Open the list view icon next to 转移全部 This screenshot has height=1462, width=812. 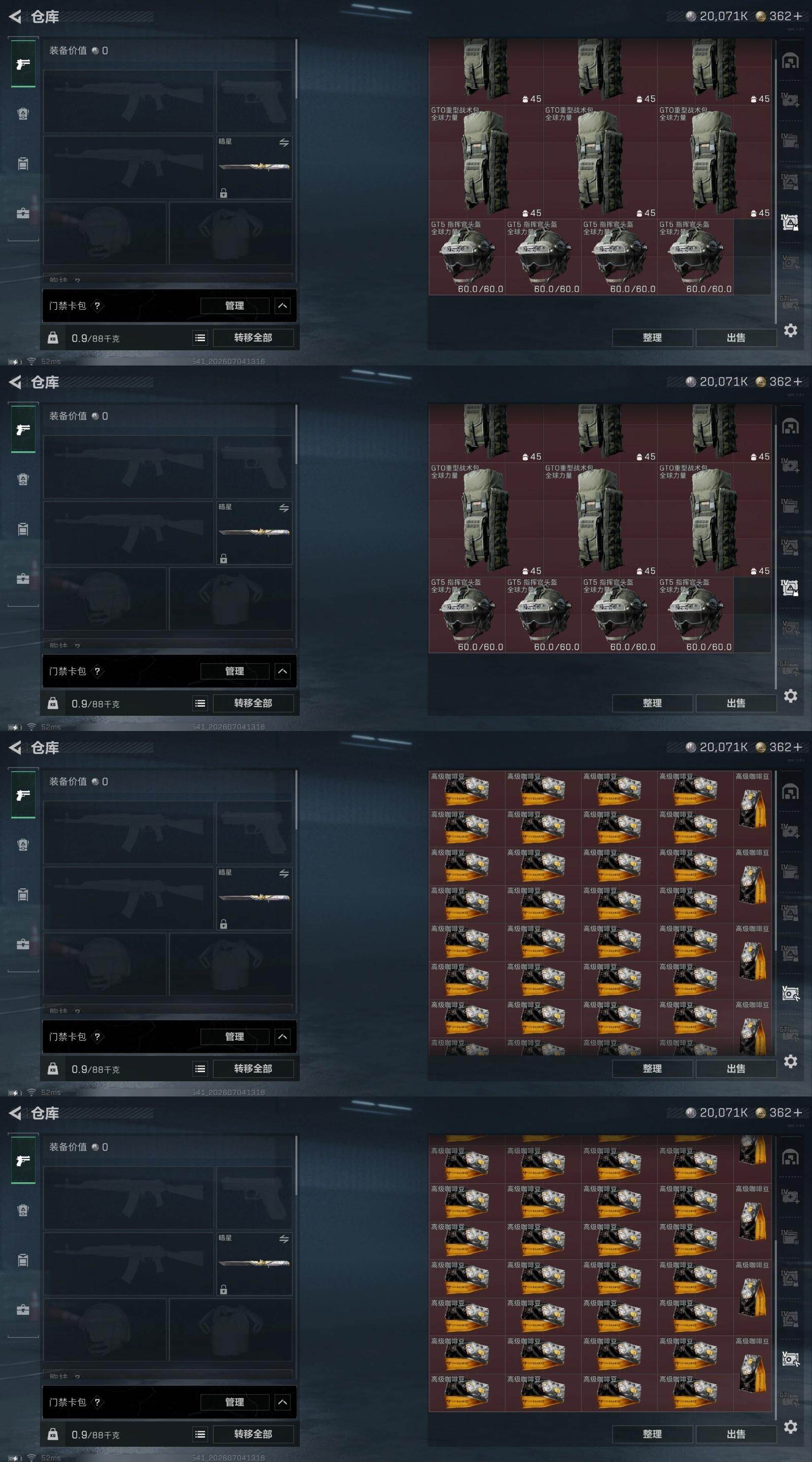[200, 338]
